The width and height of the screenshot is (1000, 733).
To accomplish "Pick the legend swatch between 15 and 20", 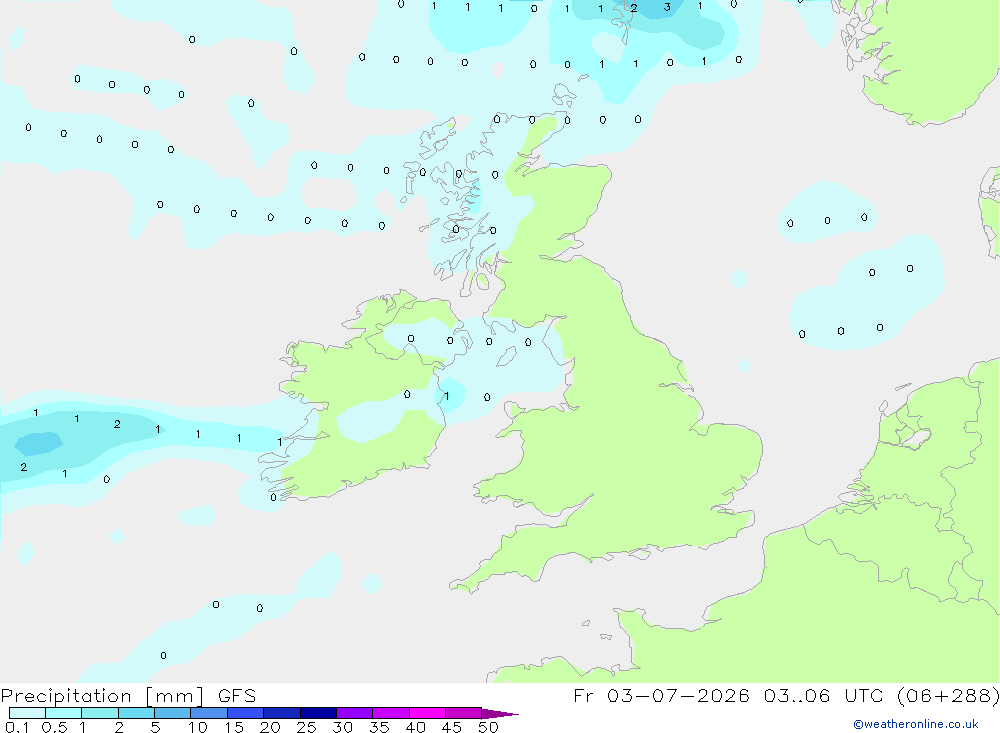I will [246, 713].
